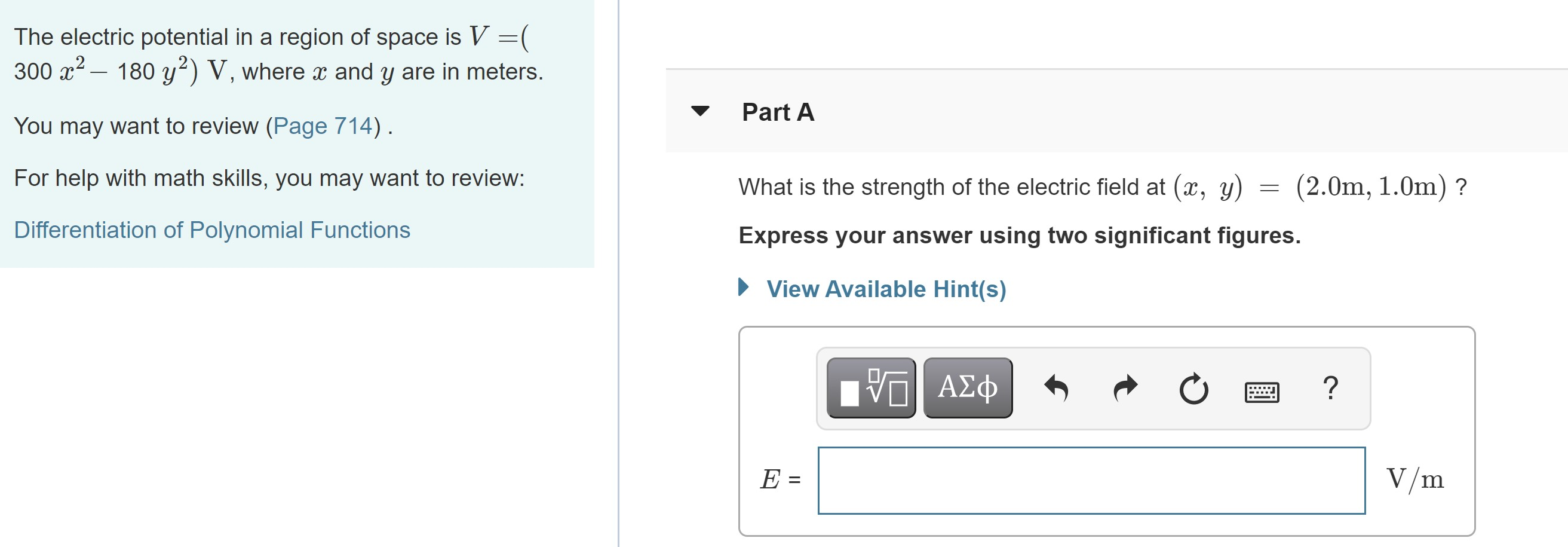Screen dimensions: 1568x547
Task: Click the "E =" label before the input
Action: point(780,479)
